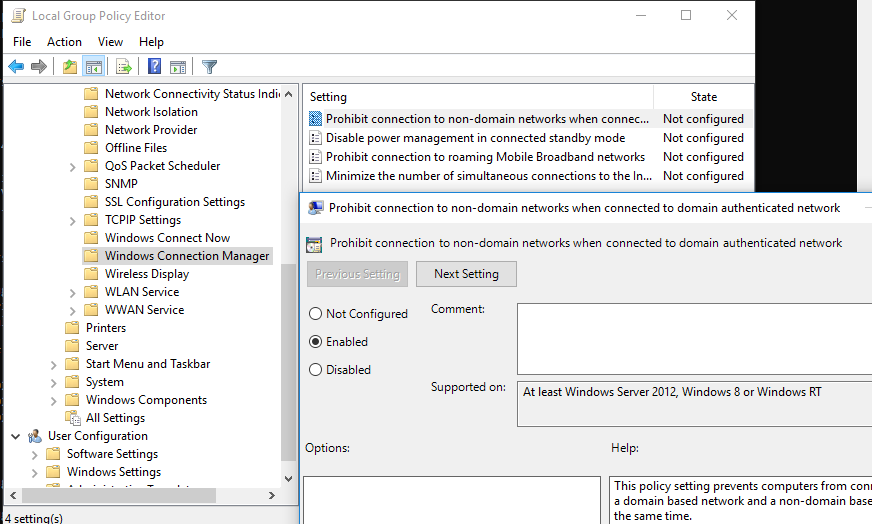Toggle the Show/Hide Console Tree icon
The width and height of the screenshot is (872, 524).
click(93, 67)
